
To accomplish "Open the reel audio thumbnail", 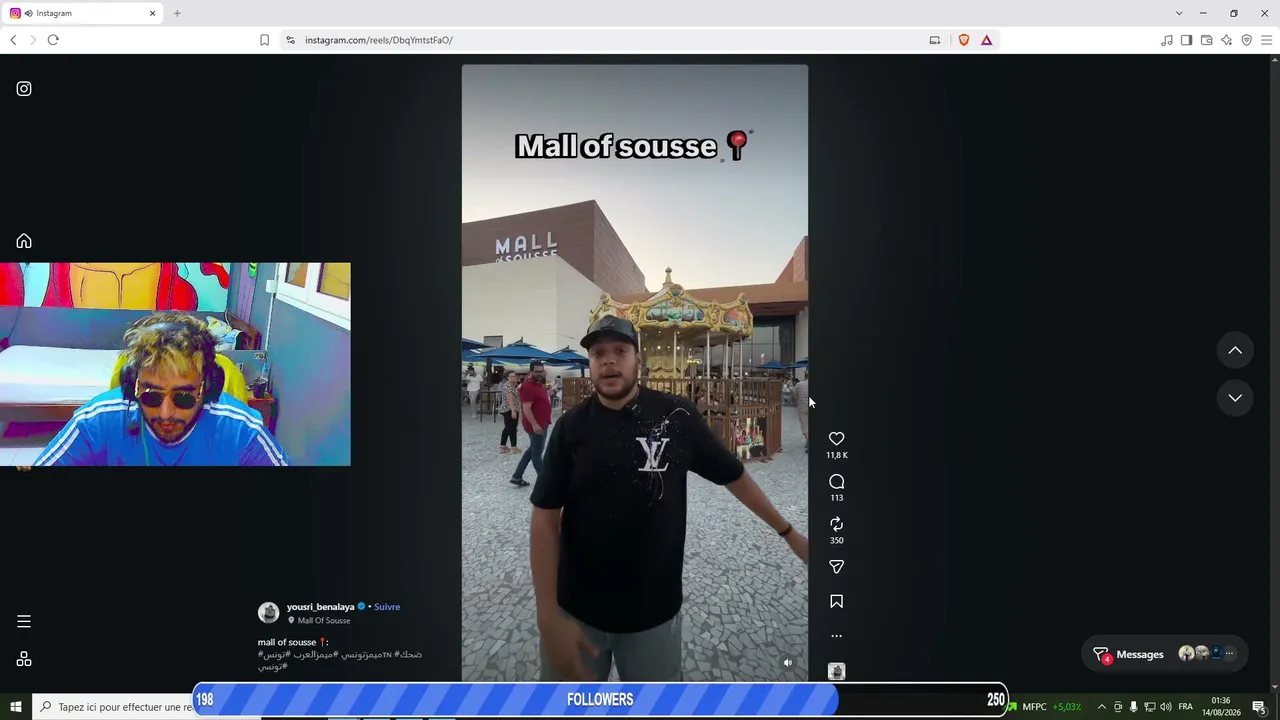I will pos(837,671).
